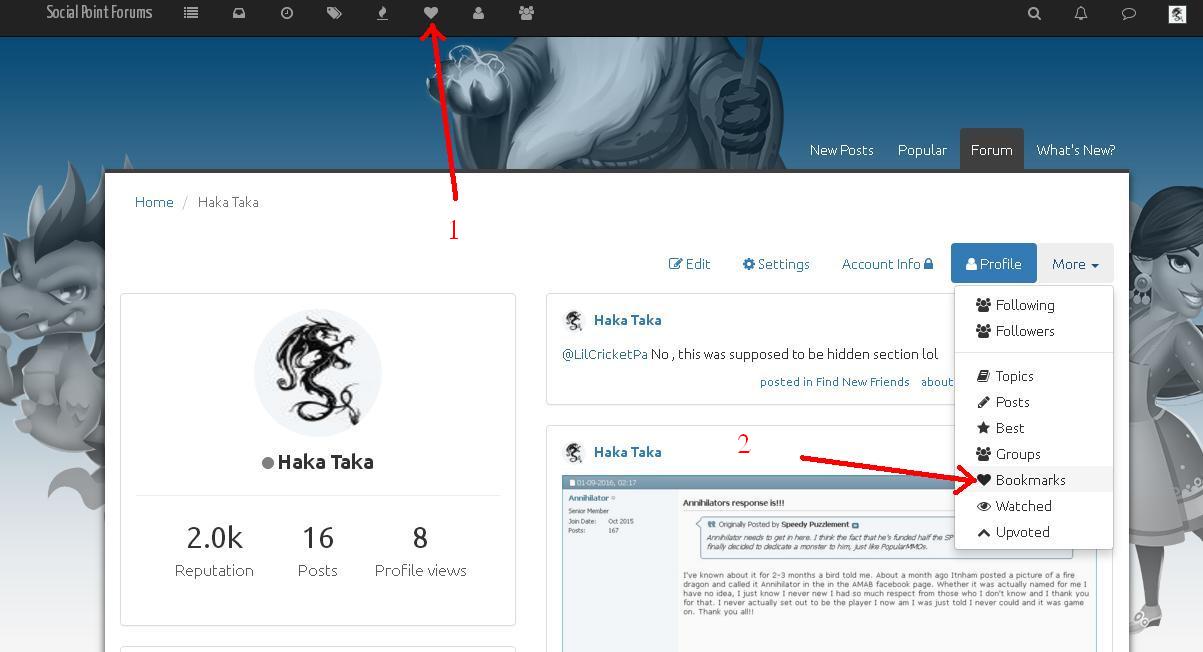Image resolution: width=1203 pixels, height=652 pixels.
Task: Click the 2.0k Reputation stat
Action: pos(214,551)
